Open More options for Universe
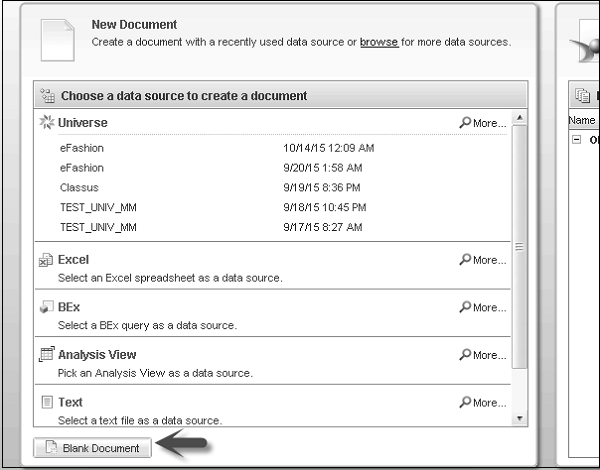The image size is (600, 470). click(x=483, y=123)
